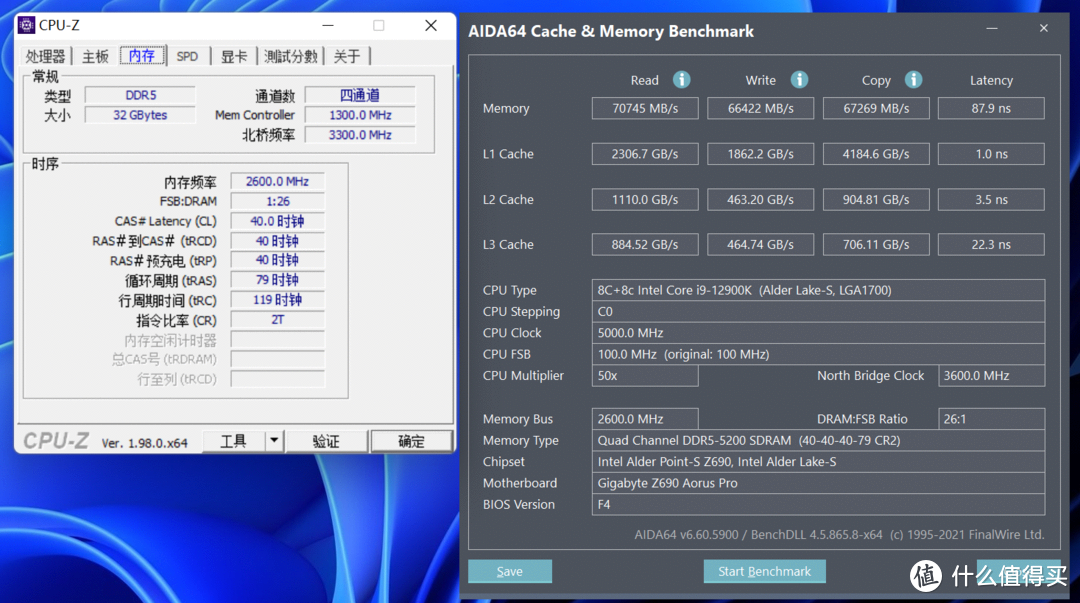Click the 指令比率 2T value
This screenshot has width=1080, height=603.
[x=278, y=320]
